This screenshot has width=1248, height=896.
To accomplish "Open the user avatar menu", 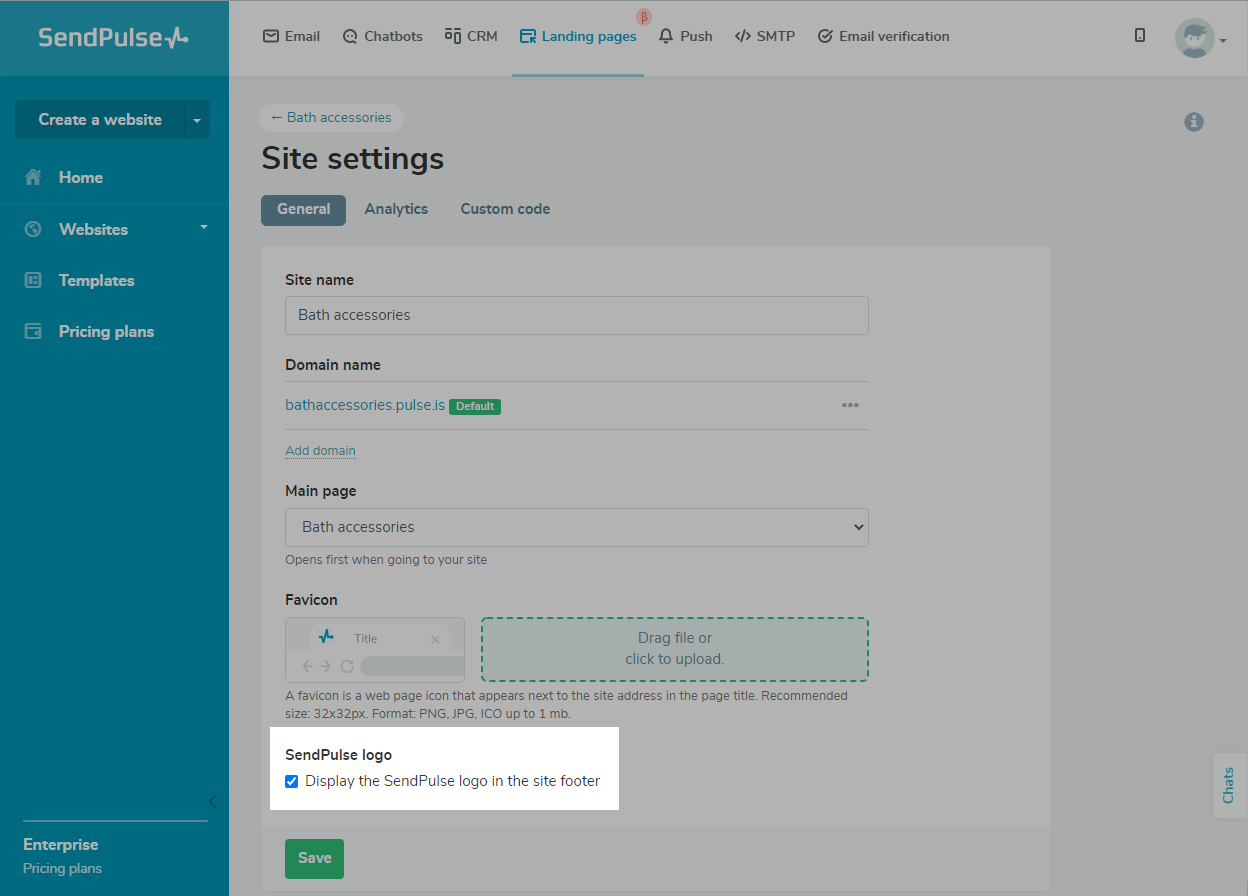I will pyautogui.click(x=1200, y=38).
